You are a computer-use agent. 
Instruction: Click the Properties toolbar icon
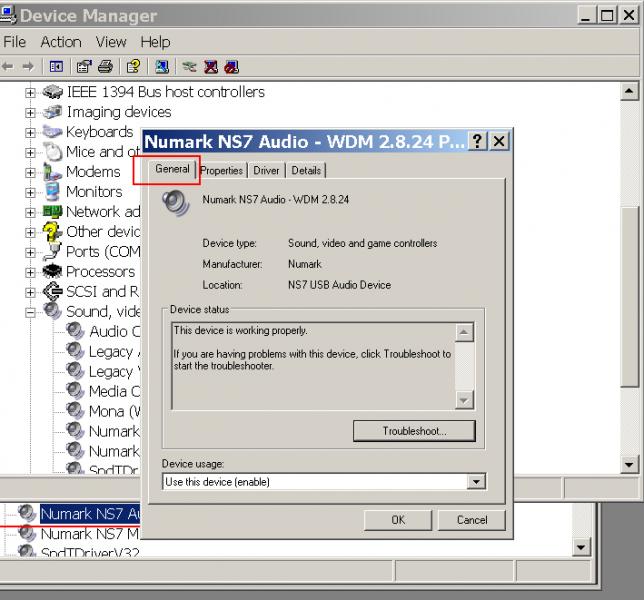pyautogui.click(x=83, y=67)
